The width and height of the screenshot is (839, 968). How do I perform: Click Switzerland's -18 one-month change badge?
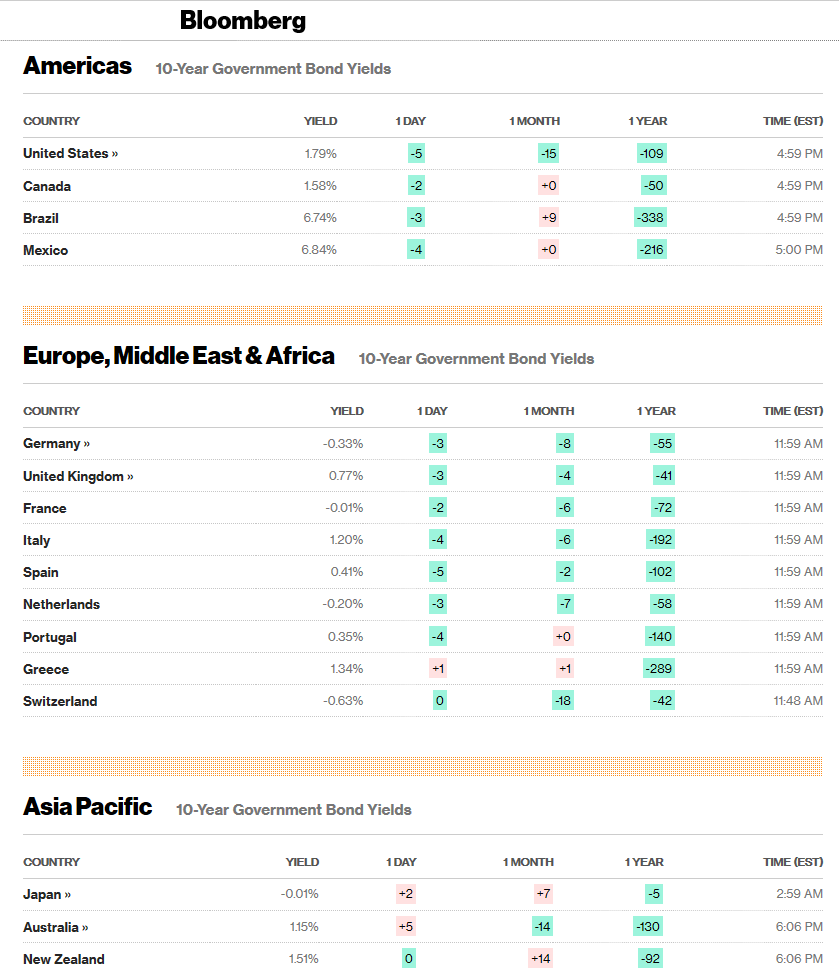point(563,701)
